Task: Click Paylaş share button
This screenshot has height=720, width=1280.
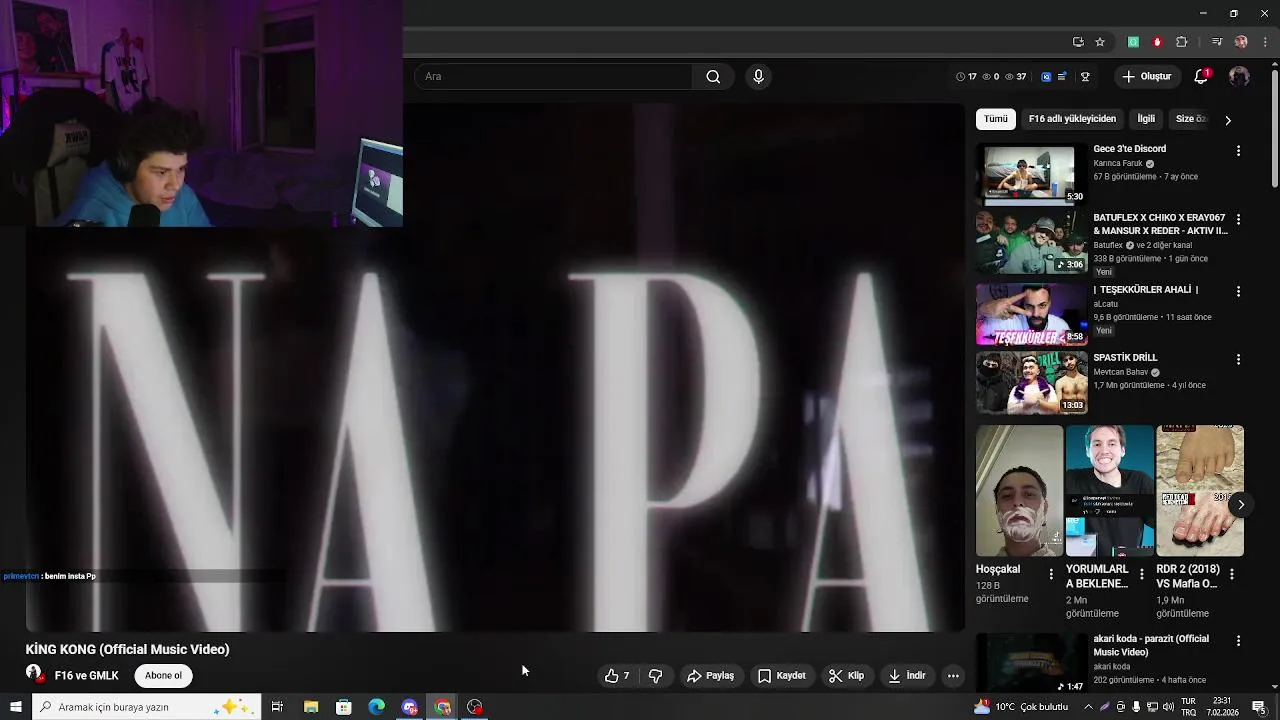Action: [710, 676]
